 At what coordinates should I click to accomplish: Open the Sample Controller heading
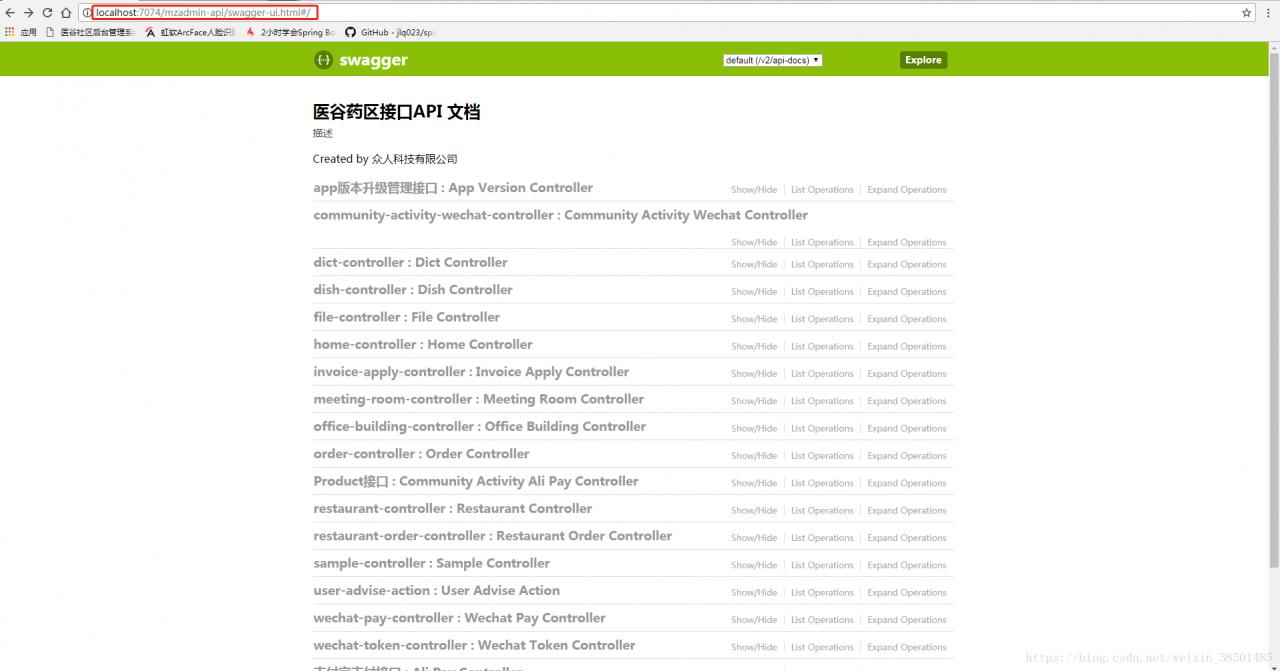pyautogui.click(x=431, y=563)
